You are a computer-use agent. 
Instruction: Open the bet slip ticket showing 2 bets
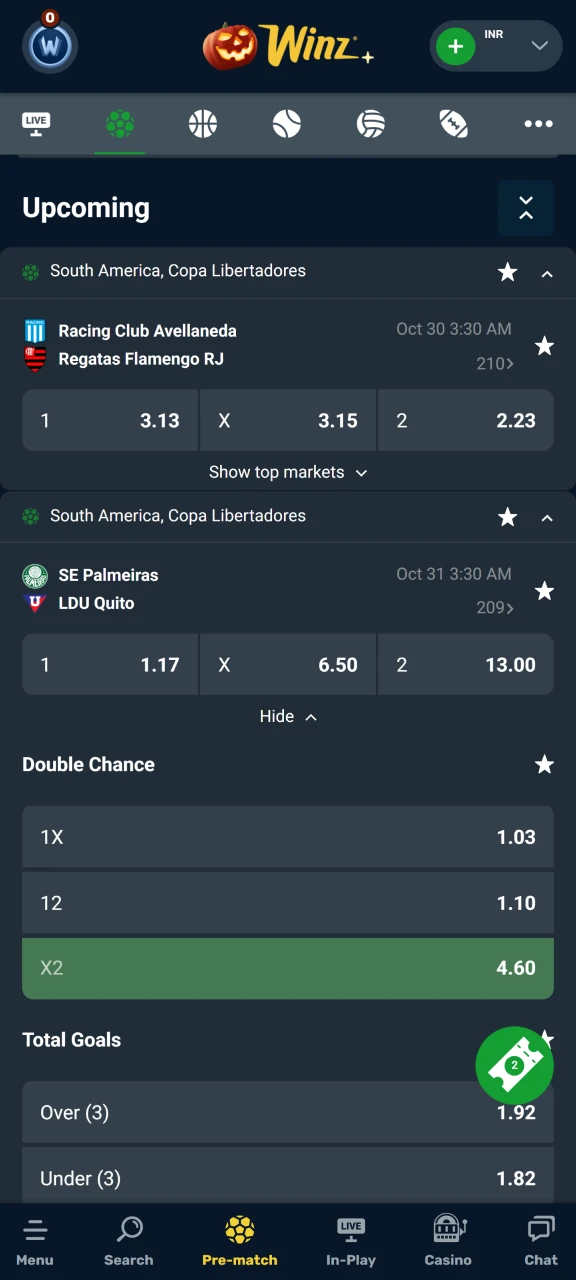coord(515,1065)
